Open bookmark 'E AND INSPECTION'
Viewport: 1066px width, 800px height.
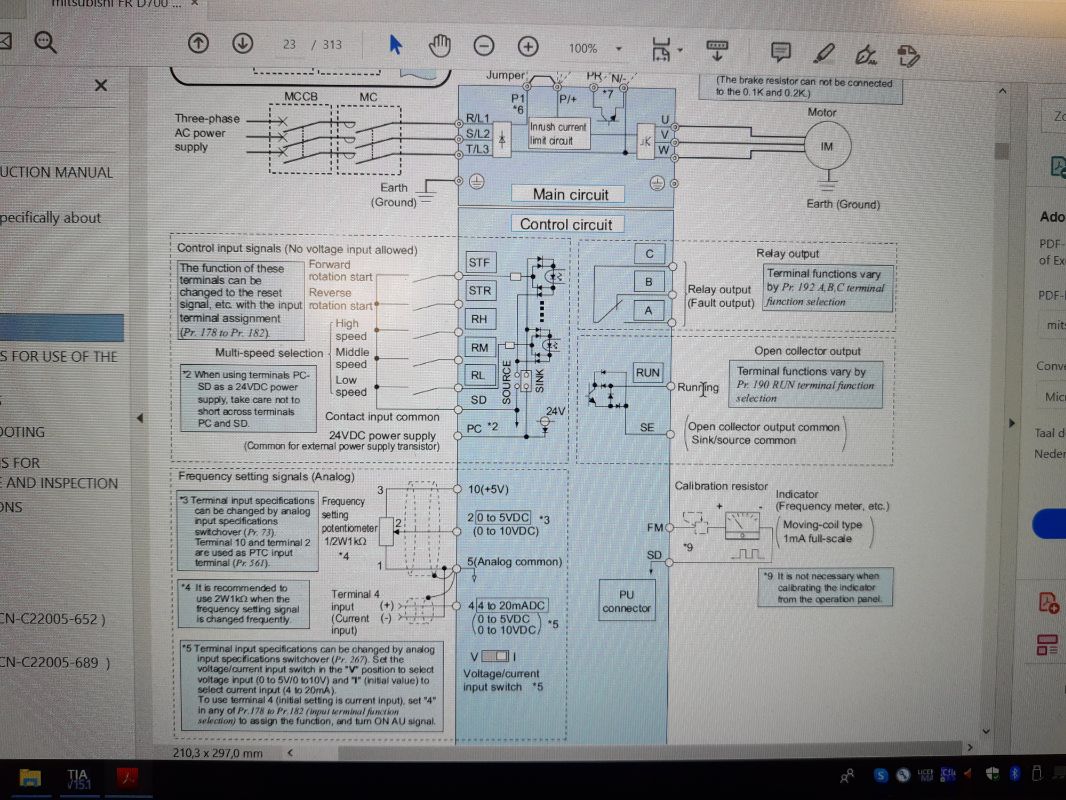point(59,483)
